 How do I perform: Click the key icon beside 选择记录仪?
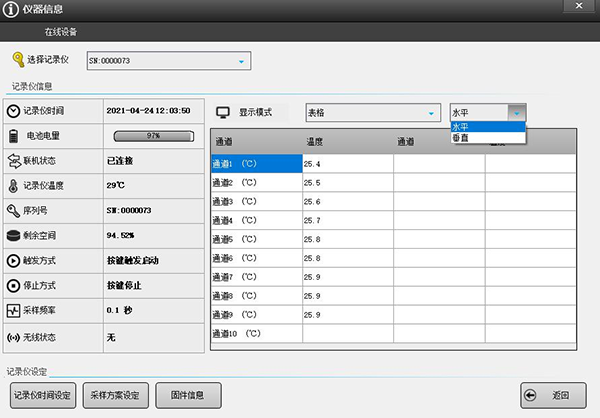18,60
